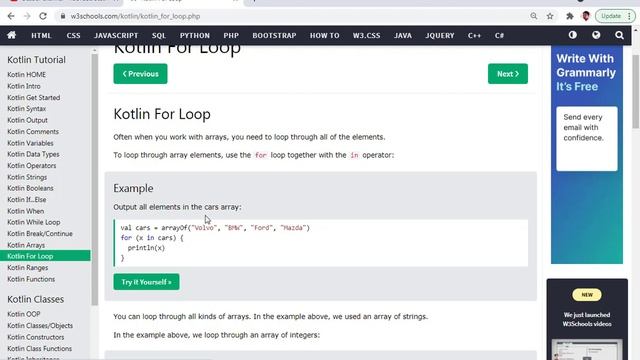
Task: Open HTML in top navigation
Action: [41, 36]
